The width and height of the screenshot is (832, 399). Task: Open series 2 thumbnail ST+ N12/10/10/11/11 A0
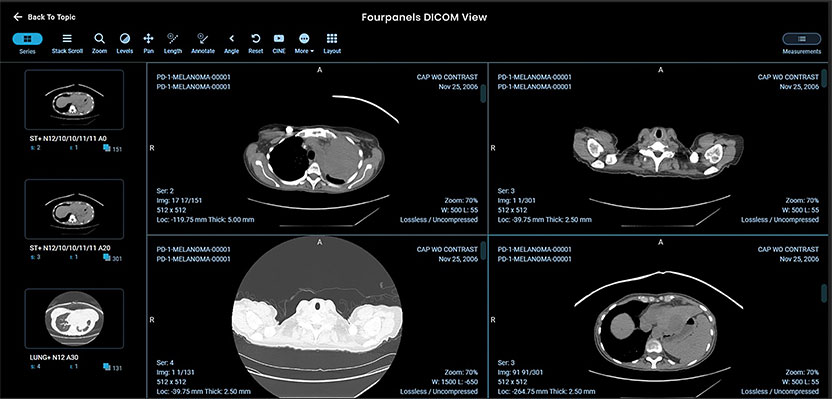74,100
